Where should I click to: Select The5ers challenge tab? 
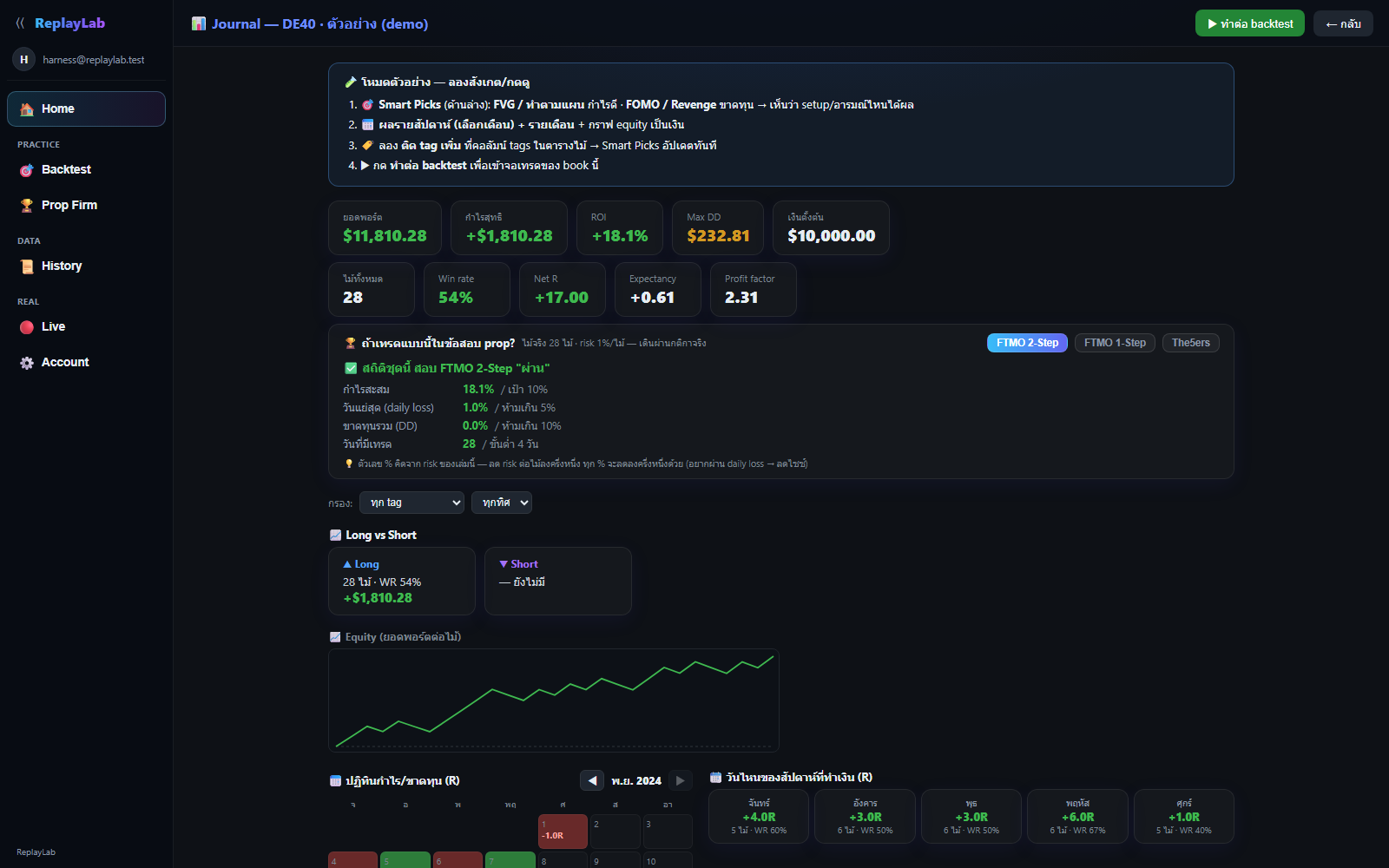(x=1191, y=343)
